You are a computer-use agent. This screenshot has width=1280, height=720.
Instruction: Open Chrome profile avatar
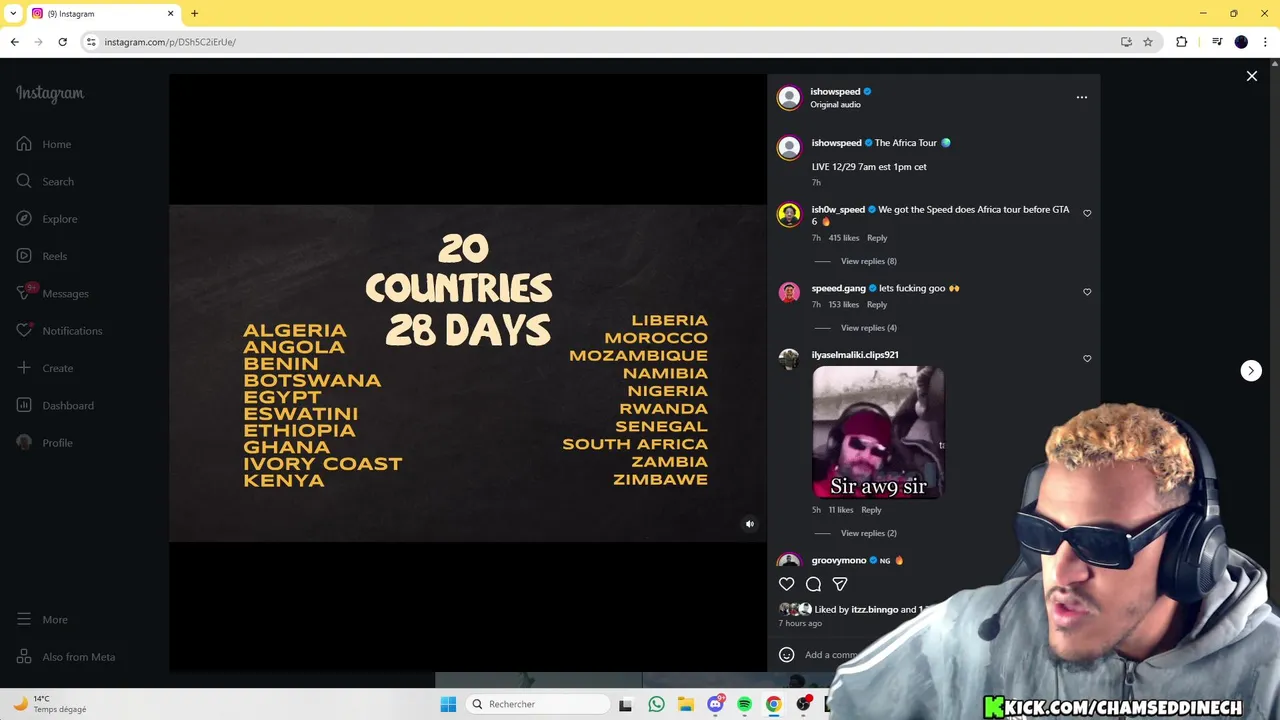(x=1241, y=42)
